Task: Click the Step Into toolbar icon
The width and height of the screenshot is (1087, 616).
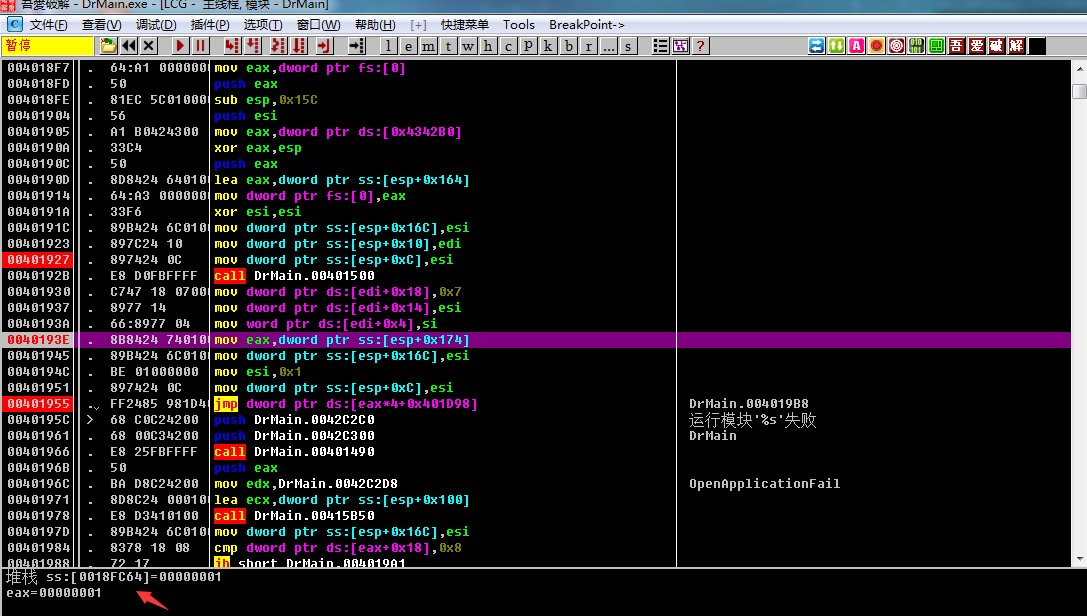Action: pos(232,46)
